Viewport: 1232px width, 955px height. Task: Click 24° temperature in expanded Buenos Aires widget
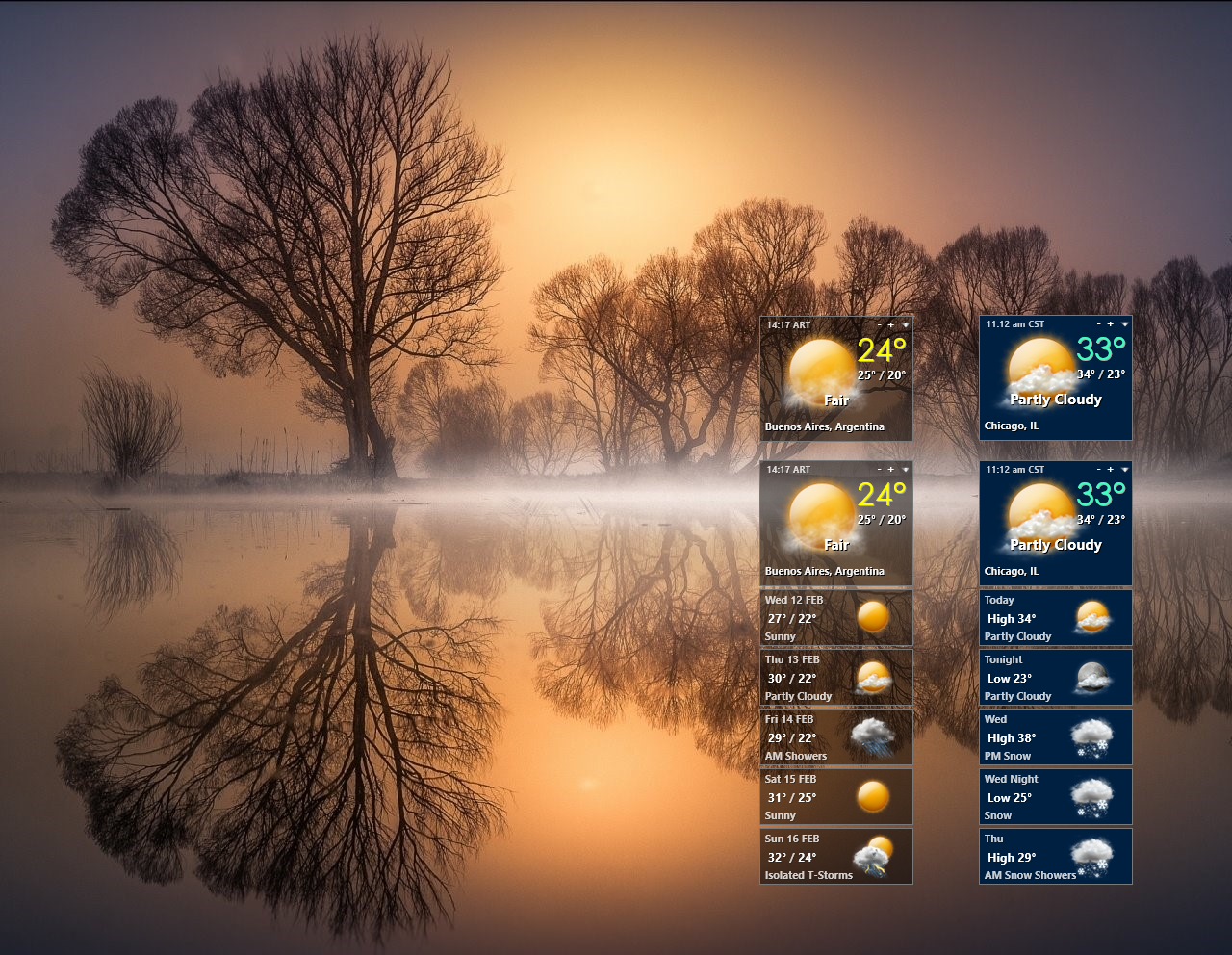(882, 495)
